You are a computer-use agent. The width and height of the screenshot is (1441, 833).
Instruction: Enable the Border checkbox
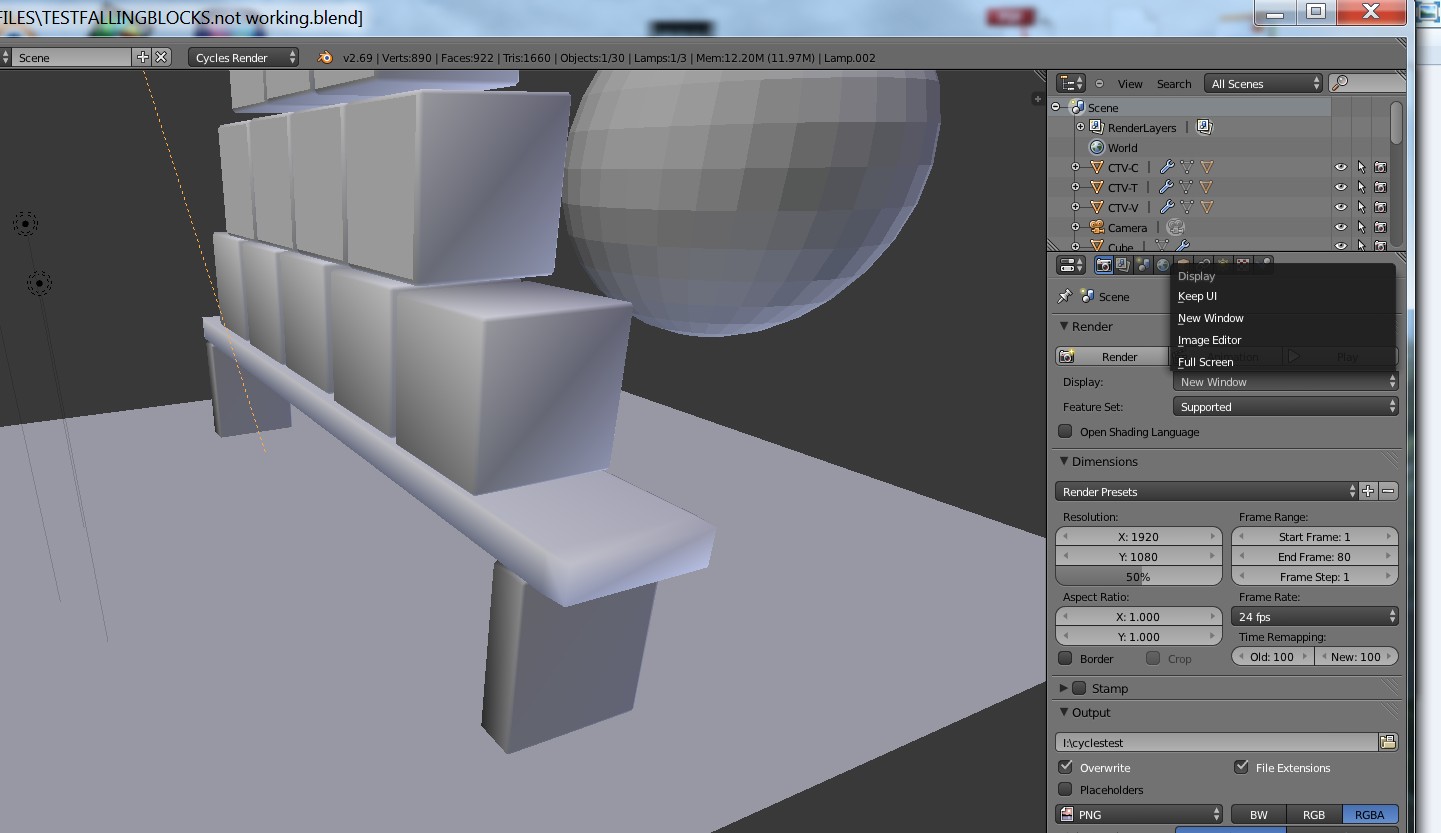point(1065,658)
